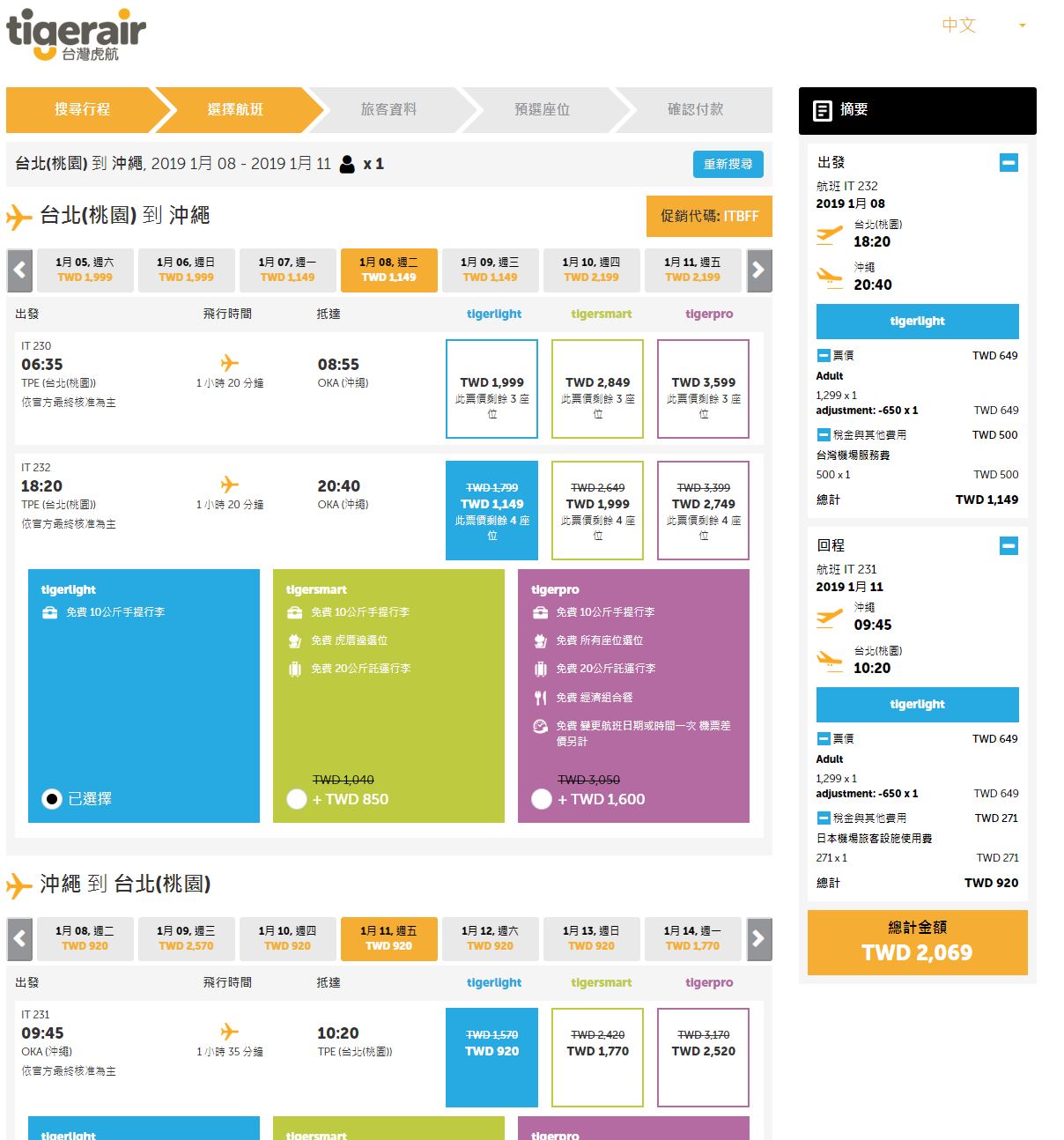Select outbound date 1月 09 週三
This screenshot has height=1140, width=1064.
coord(490,270)
